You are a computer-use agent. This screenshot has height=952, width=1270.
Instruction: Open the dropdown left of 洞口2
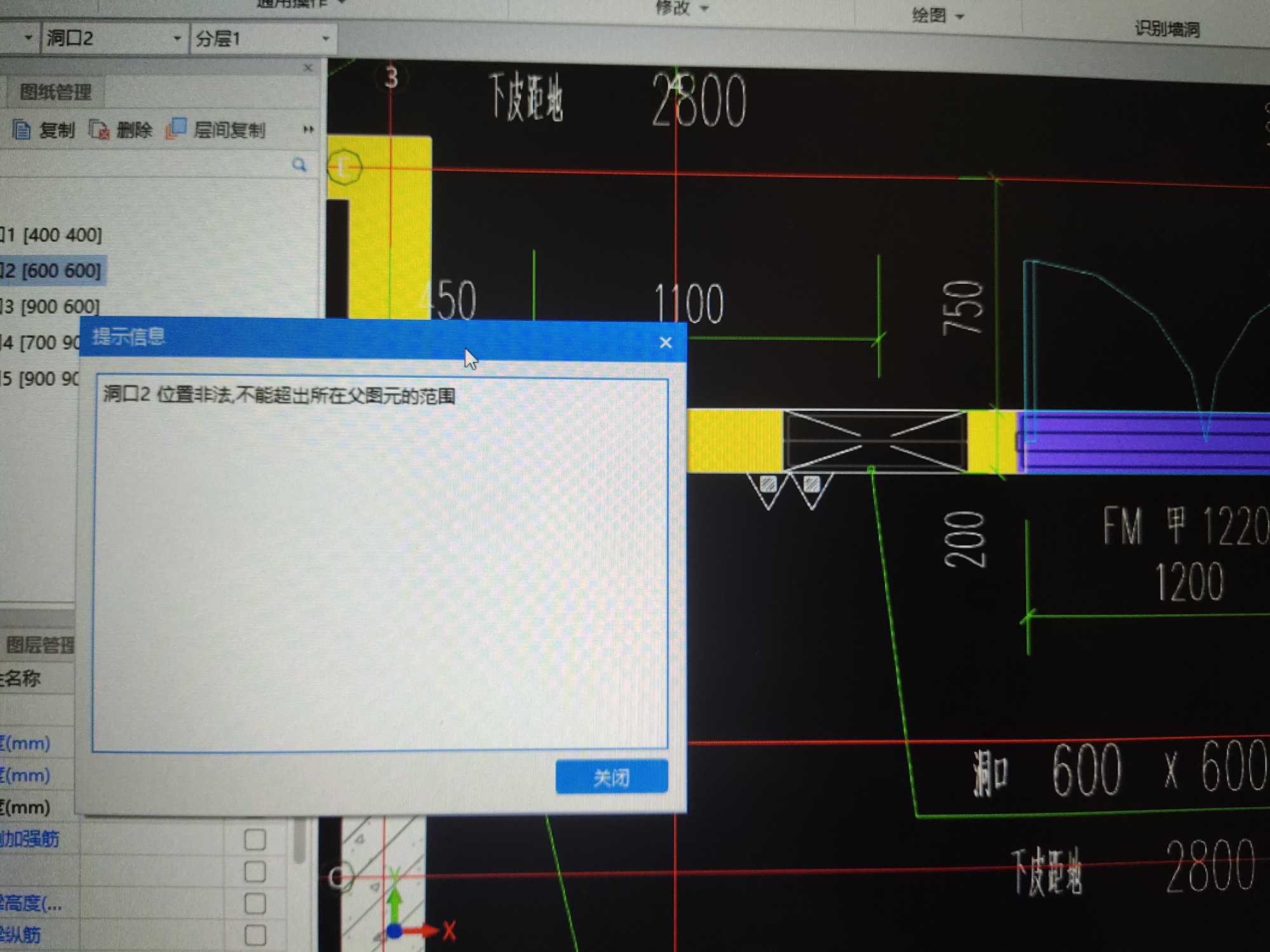pos(27,38)
